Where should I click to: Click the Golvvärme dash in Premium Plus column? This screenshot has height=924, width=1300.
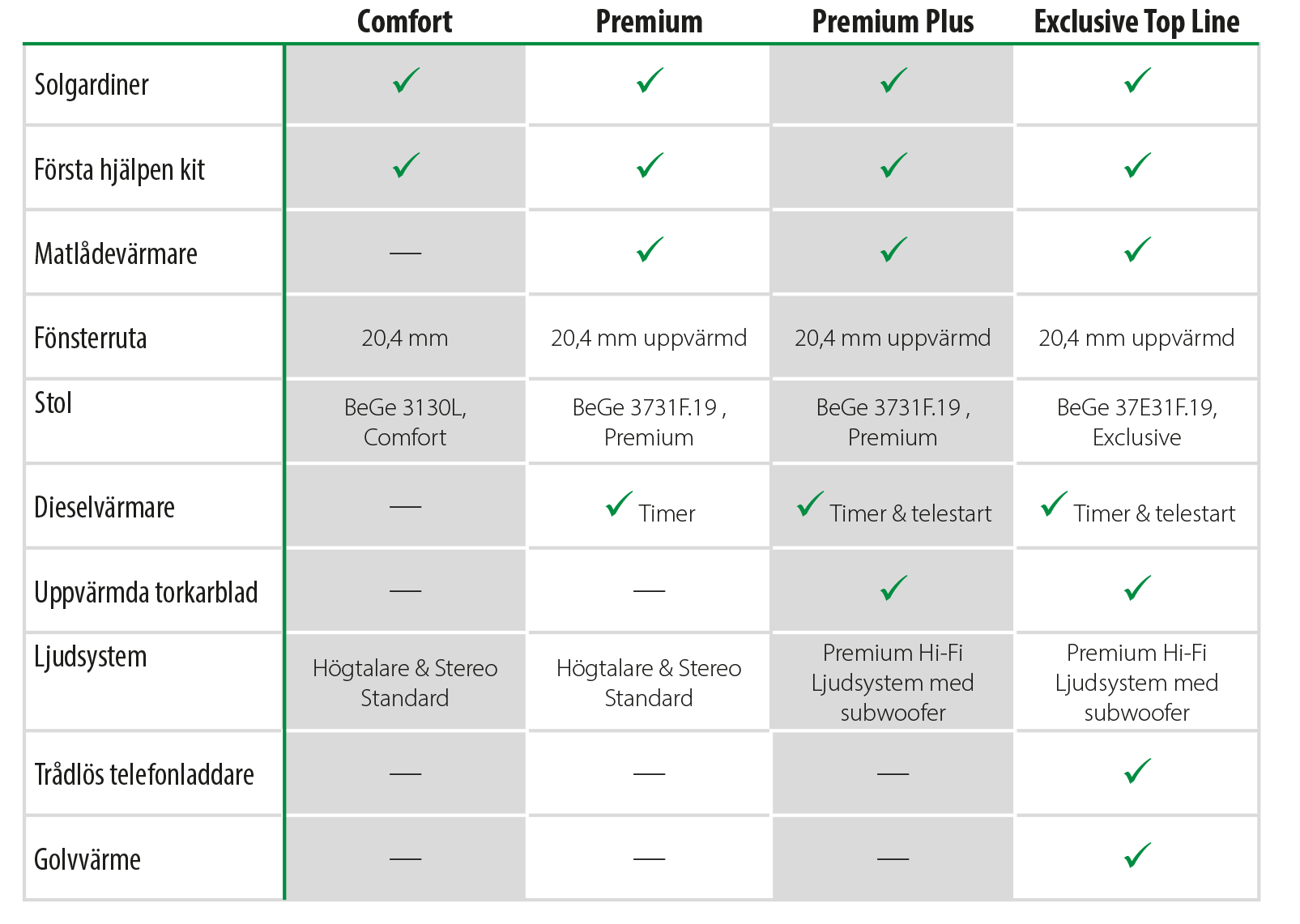pos(893,858)
